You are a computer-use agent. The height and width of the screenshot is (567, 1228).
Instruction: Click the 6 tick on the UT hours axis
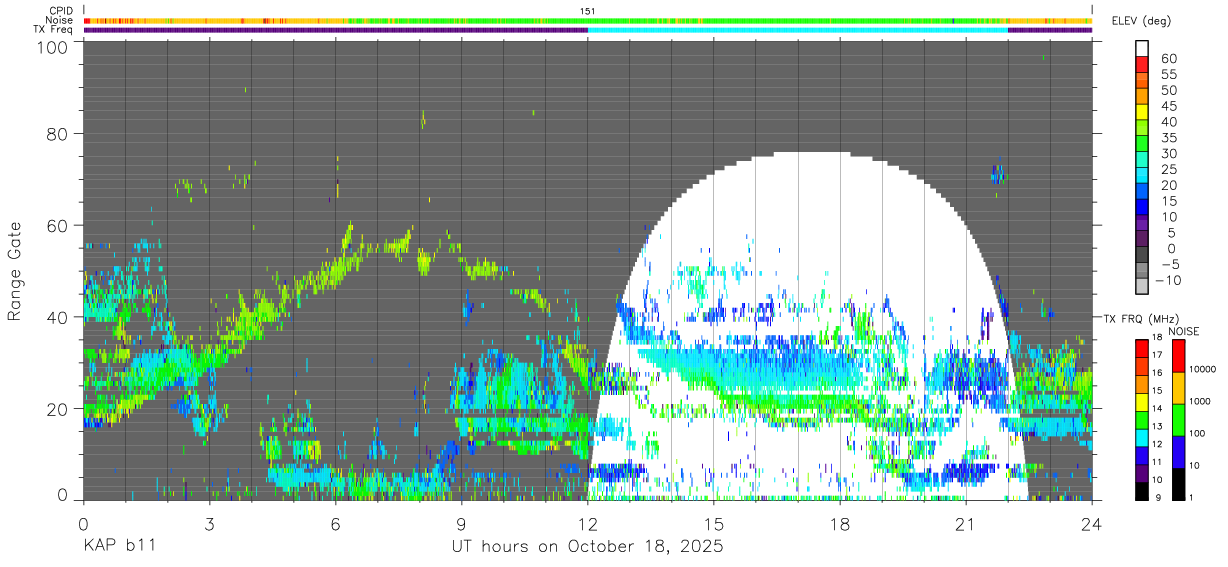point(335,524)
